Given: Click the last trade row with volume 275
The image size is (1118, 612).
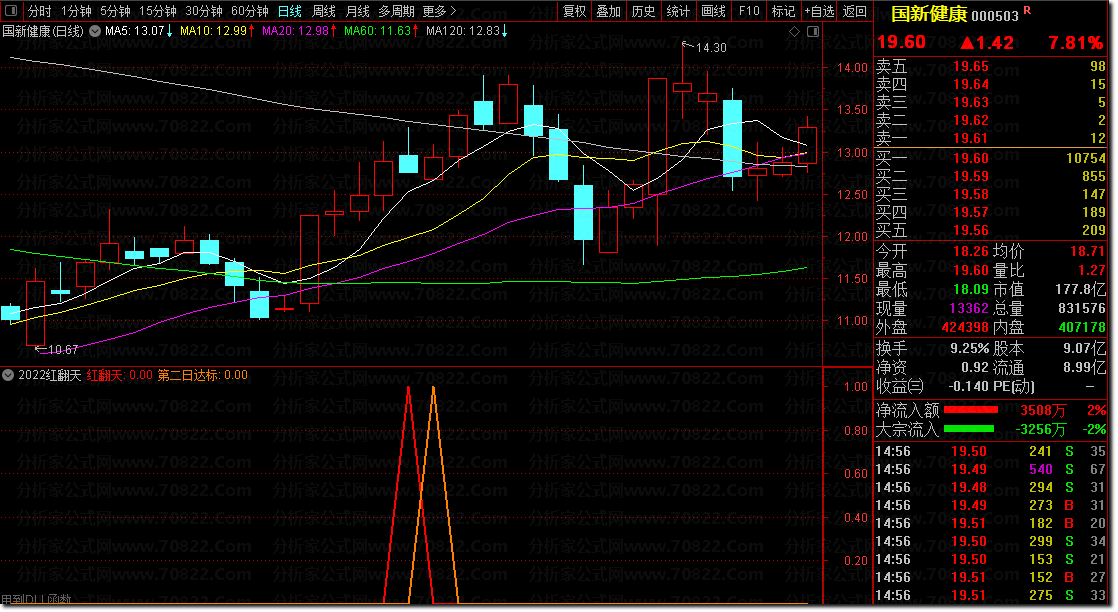Looking at the screenshot, I should pos(990,596).
